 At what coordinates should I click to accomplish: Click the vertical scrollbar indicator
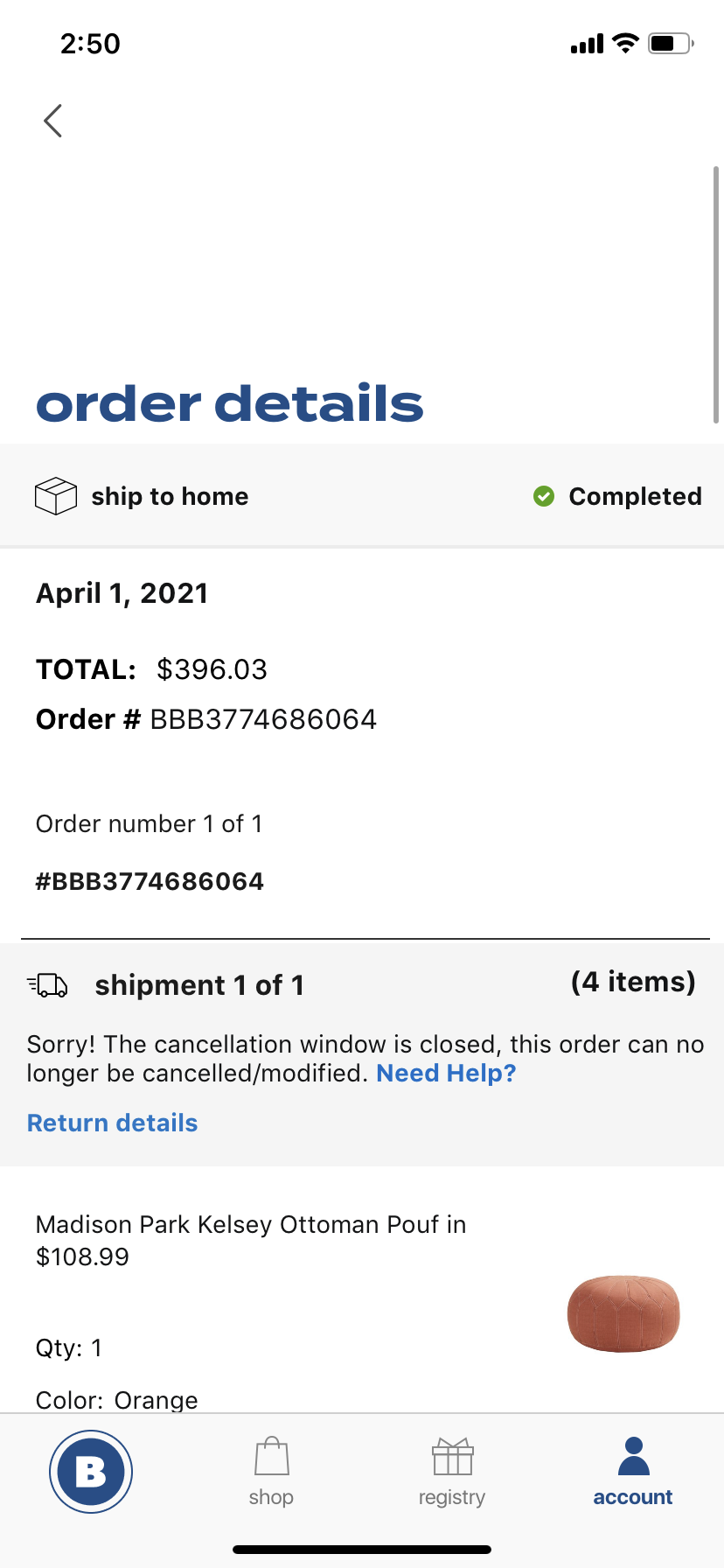tap(716, 295)
